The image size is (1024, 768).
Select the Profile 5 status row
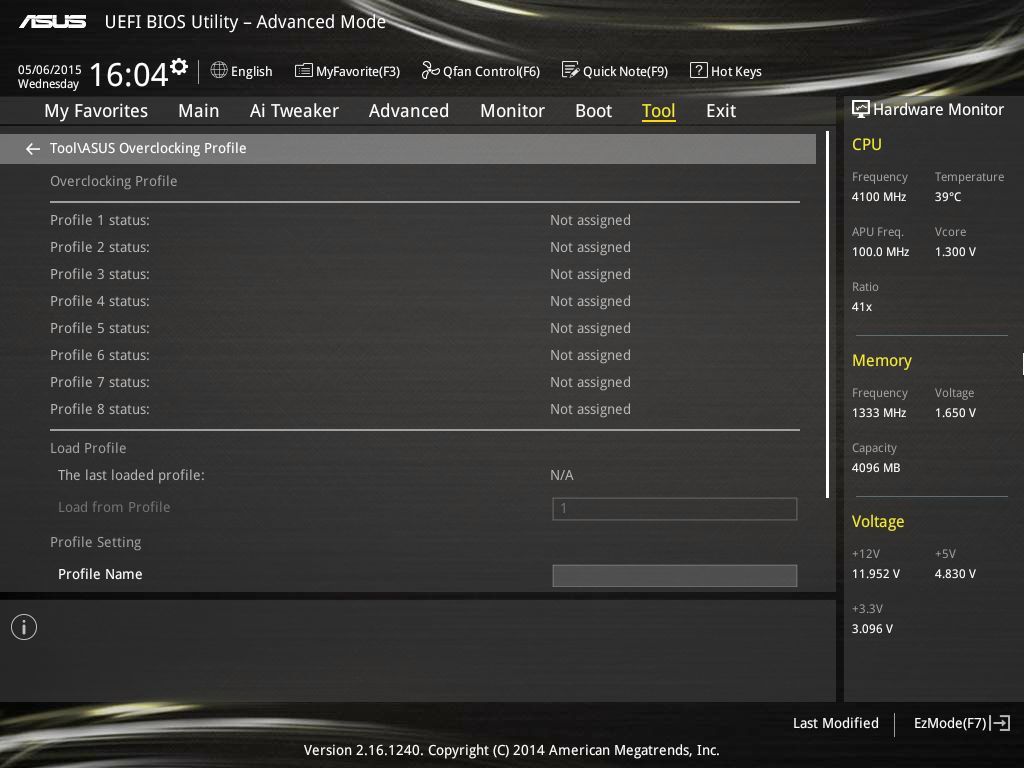point(424,328)
